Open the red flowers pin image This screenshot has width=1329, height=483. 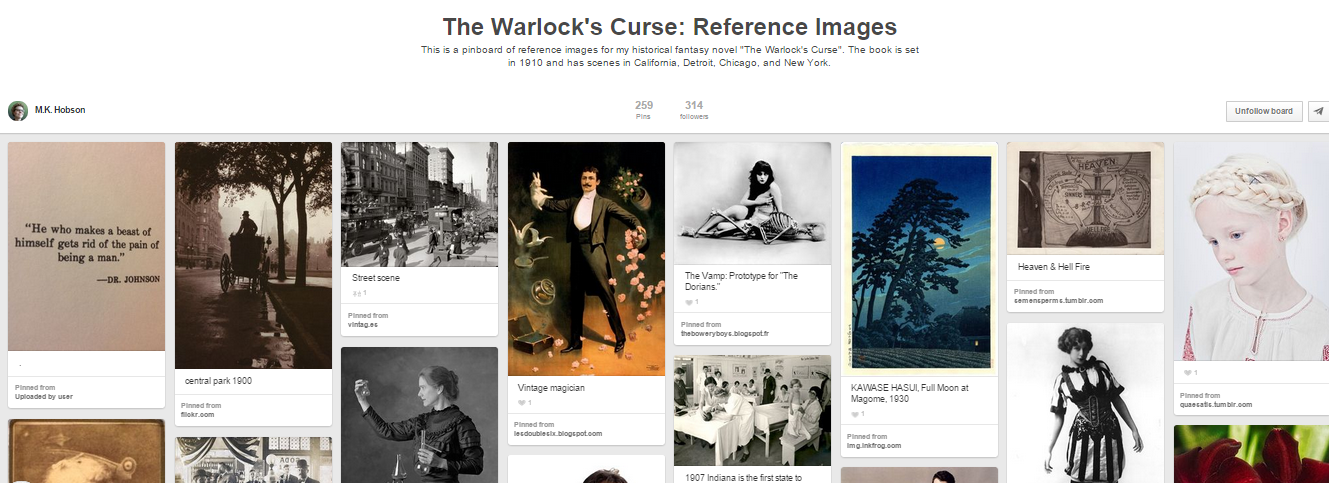(1251, 454)
